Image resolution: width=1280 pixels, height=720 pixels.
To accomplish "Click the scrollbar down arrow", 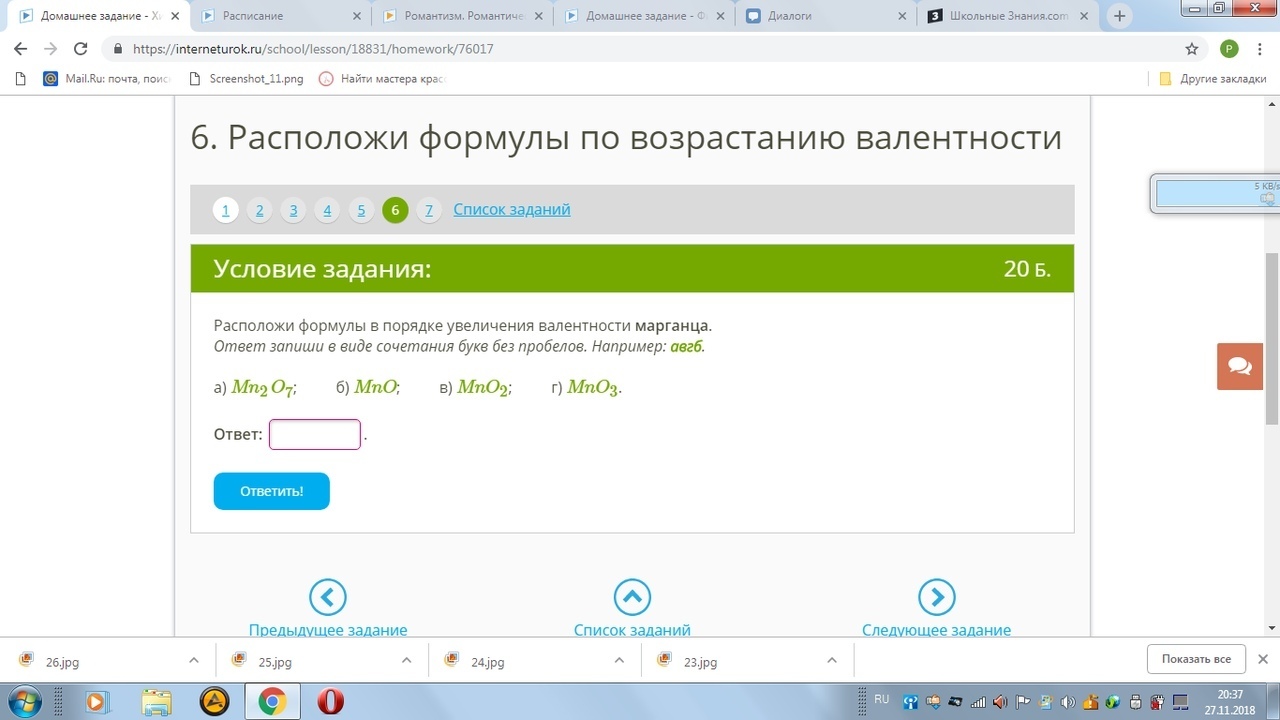I will [1272, 627].
